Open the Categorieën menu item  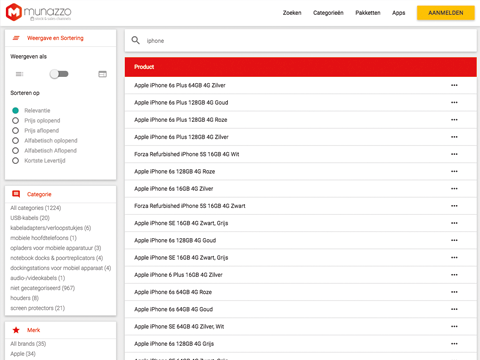tap(328, 13)
